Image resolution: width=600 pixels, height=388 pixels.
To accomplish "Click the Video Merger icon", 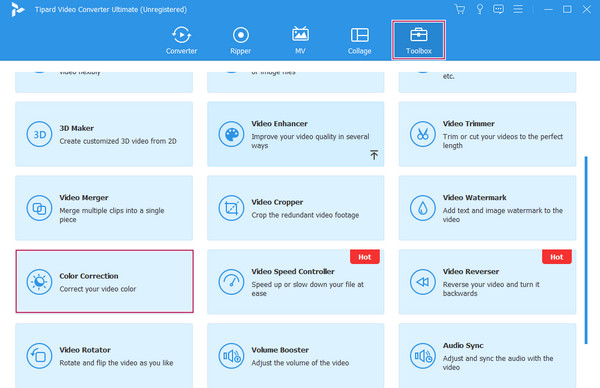I will [39, 208].
